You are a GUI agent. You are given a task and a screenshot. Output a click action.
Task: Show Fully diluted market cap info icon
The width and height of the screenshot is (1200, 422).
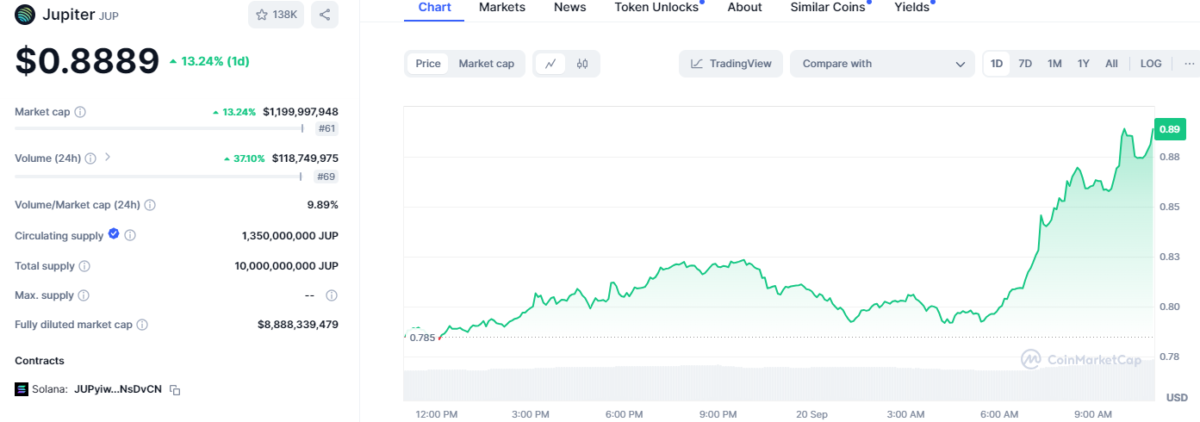click(x=142, y=325)
